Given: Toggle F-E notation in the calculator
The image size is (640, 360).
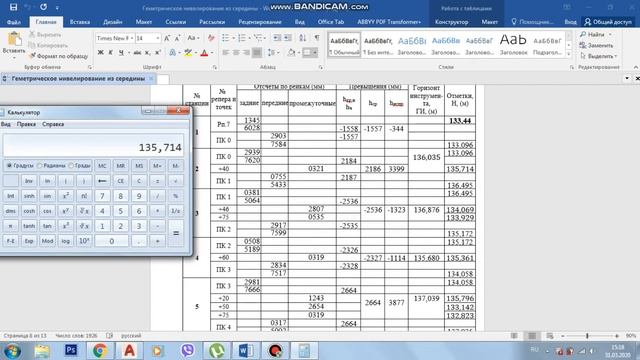Looking at the screenshot, I should coord(11,241).
